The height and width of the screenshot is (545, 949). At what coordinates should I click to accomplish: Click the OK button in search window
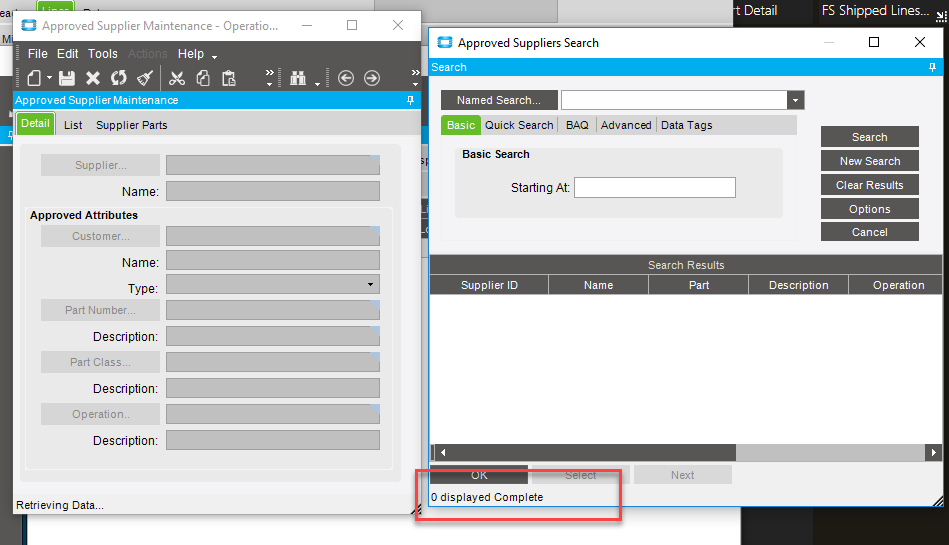479,475
